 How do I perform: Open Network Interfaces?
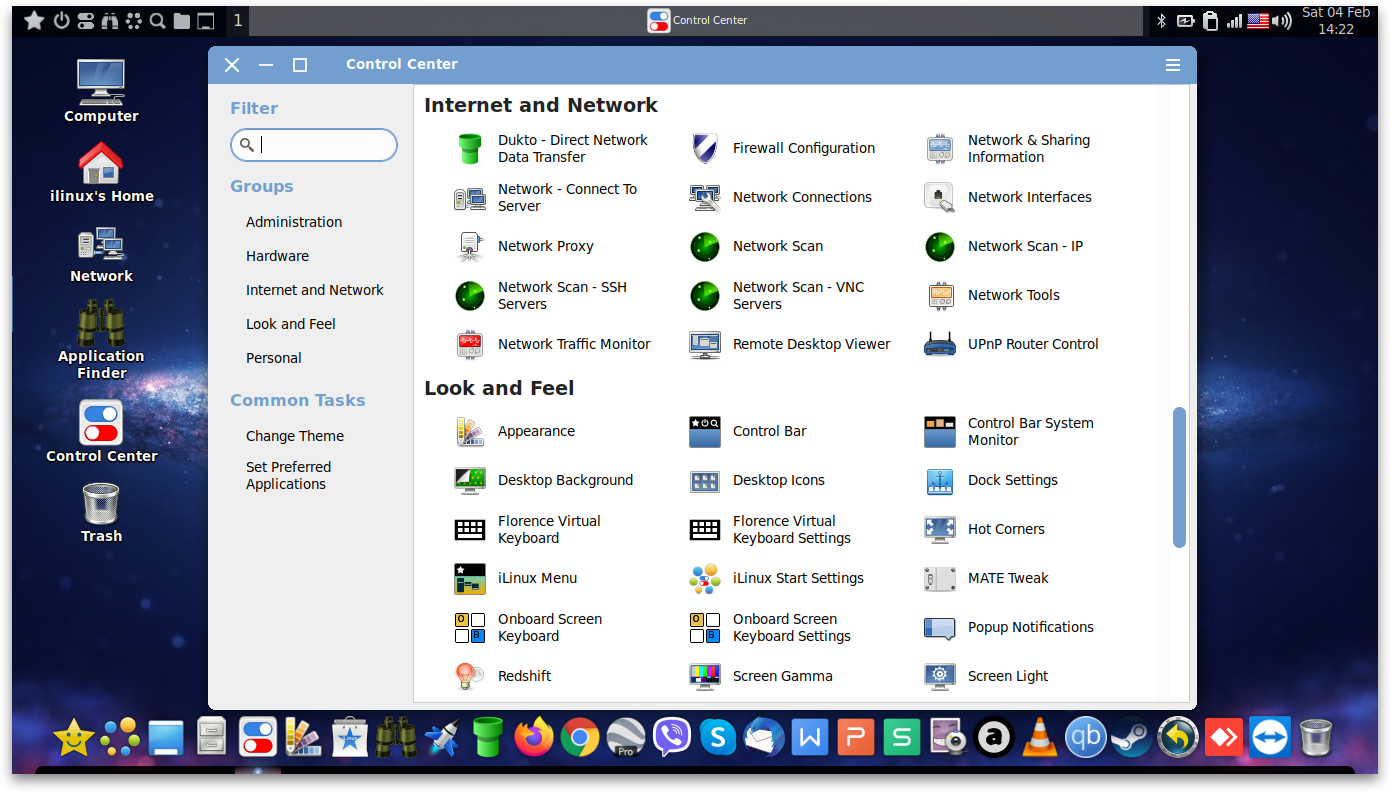point(1009,197)
